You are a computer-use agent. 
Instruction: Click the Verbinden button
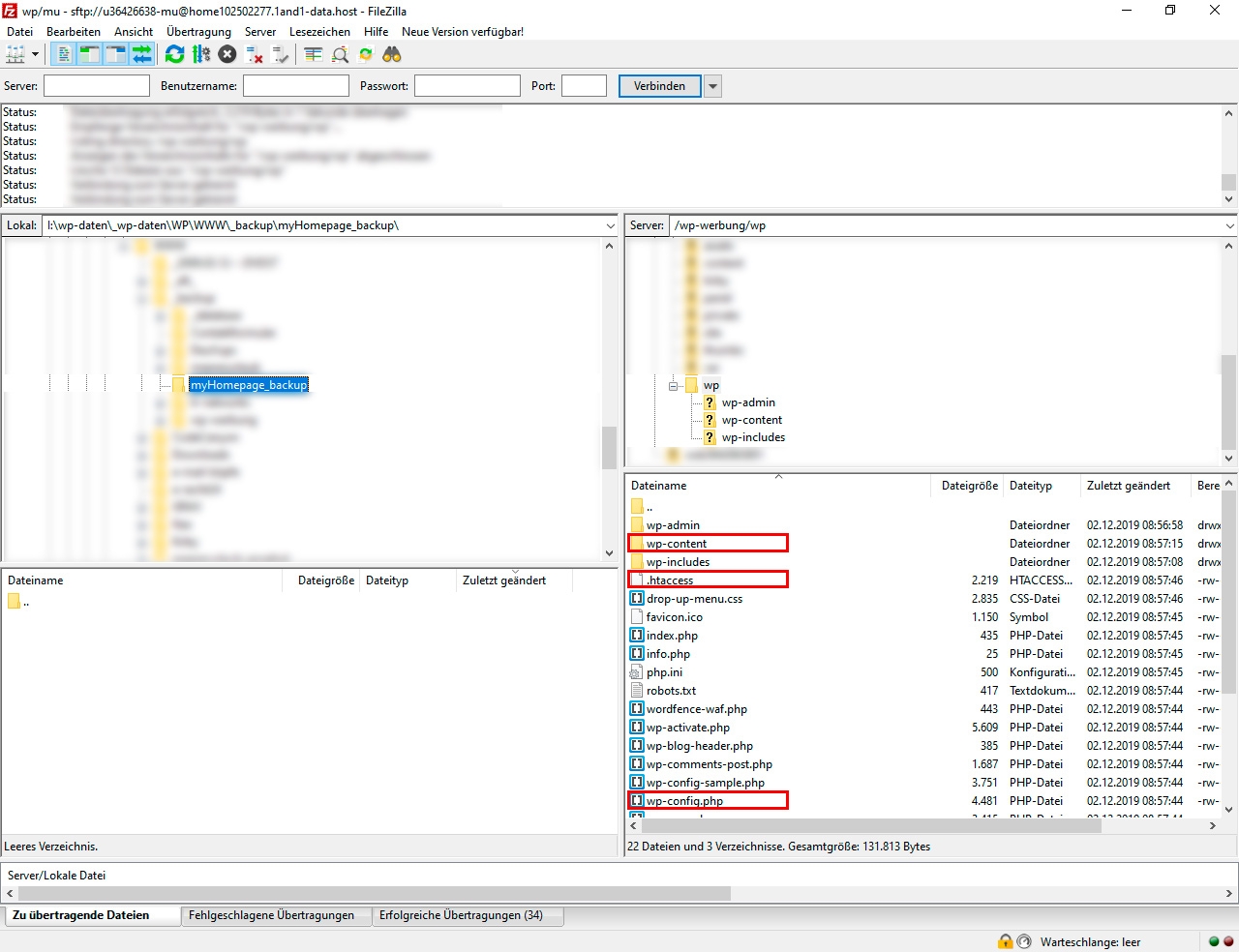[x=660, y=86]
